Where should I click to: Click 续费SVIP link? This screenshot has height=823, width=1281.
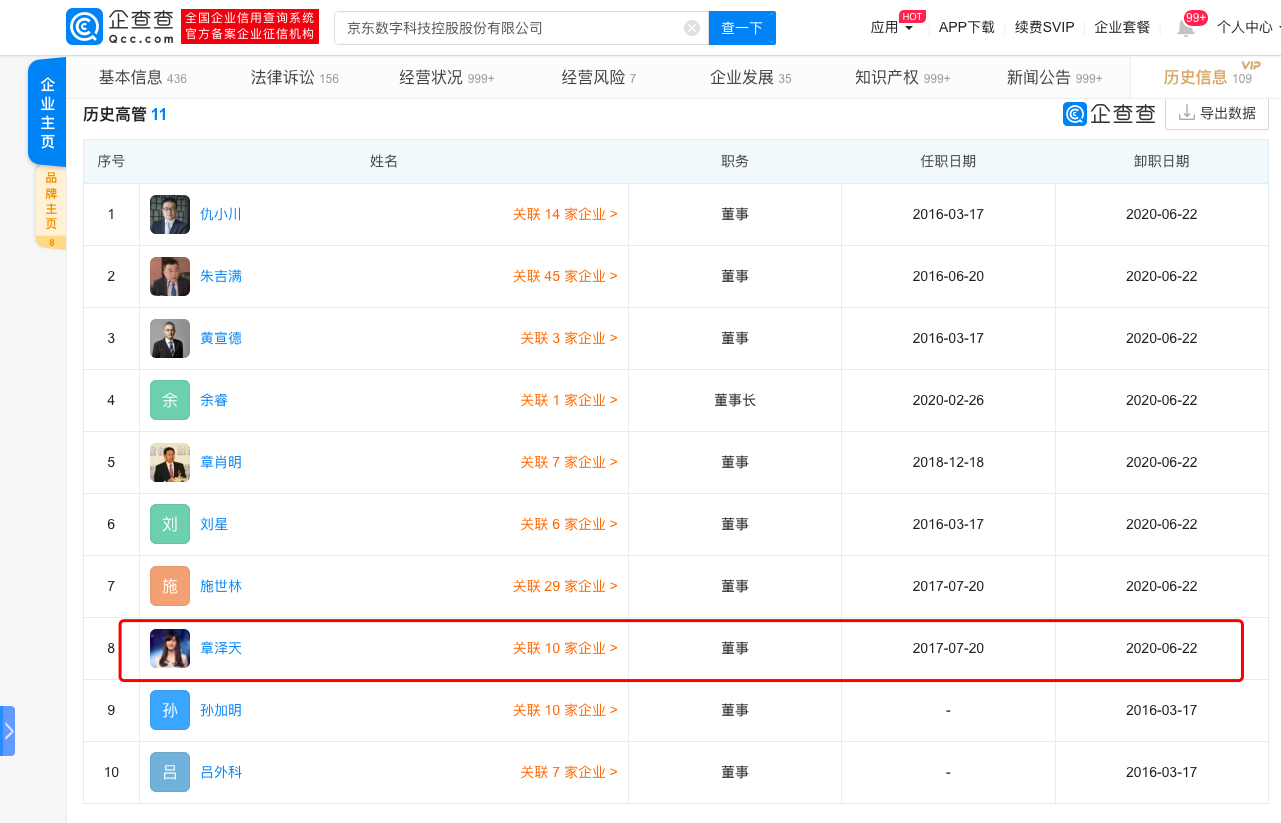pos(1045,27)
